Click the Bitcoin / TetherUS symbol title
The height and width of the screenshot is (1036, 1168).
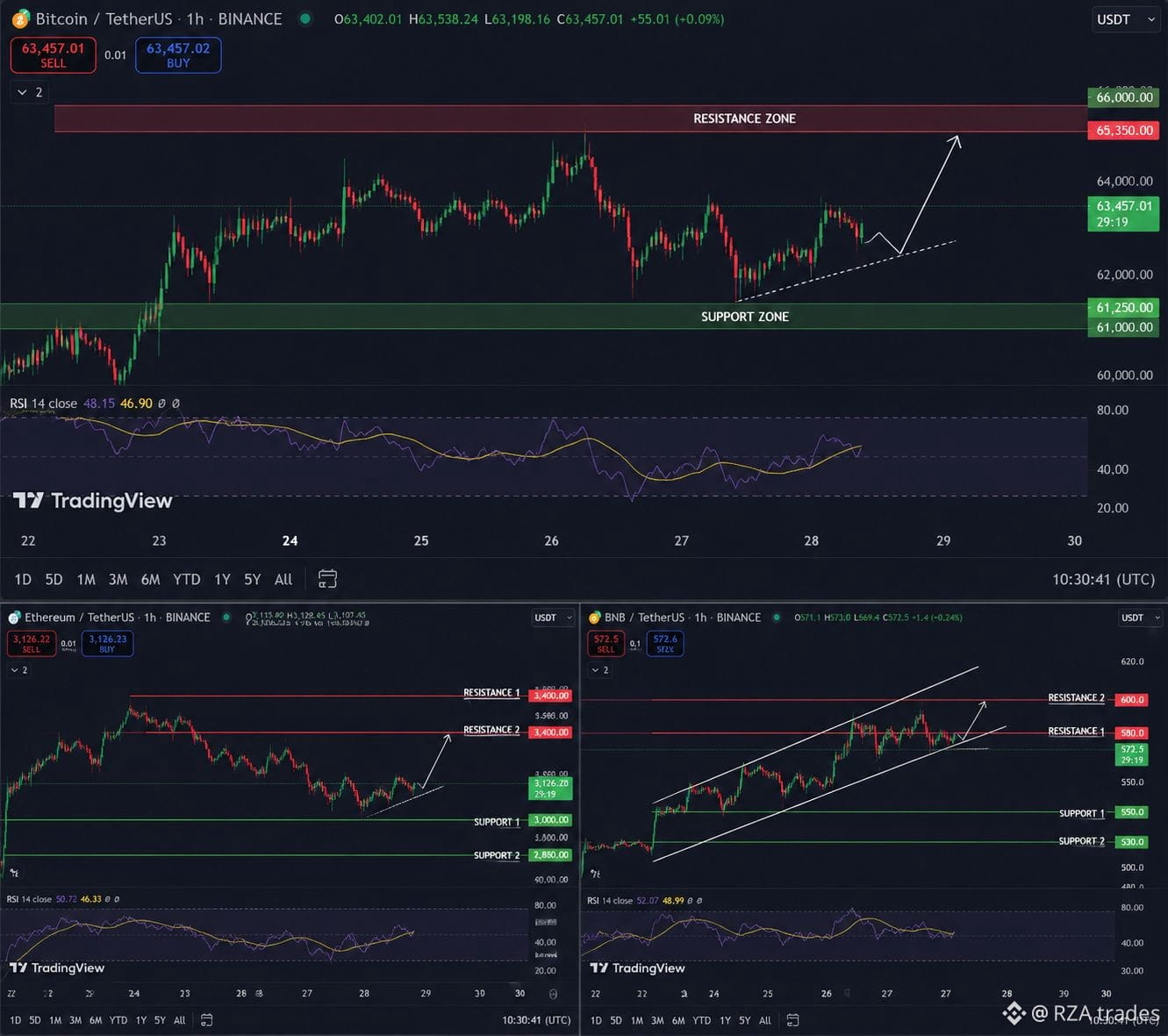pos(159,18)
